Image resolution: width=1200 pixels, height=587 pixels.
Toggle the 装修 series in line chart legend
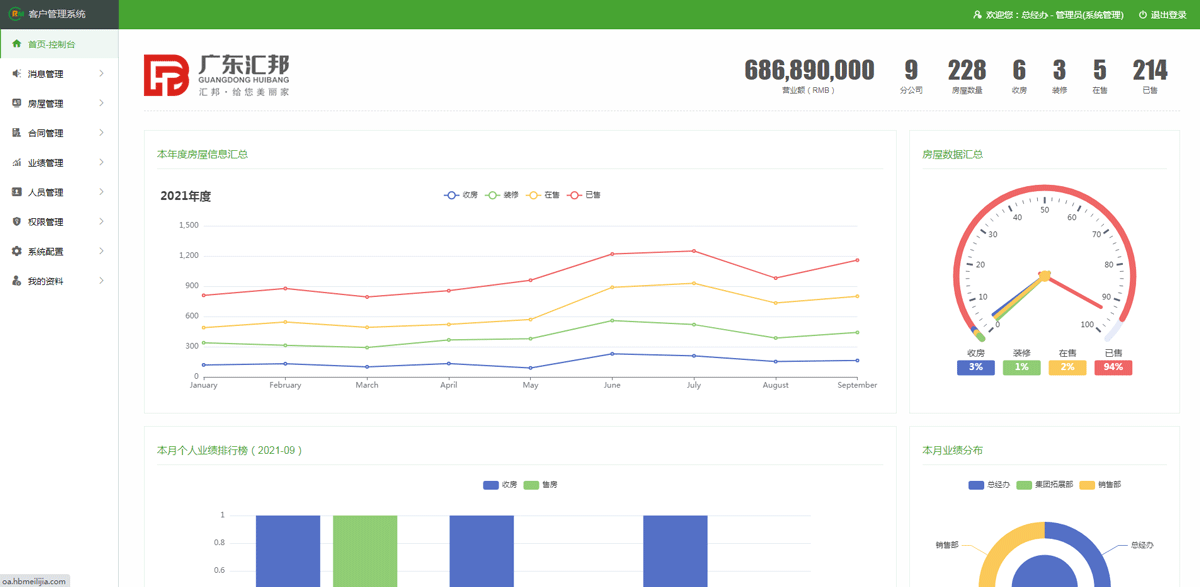pos(502,195)
